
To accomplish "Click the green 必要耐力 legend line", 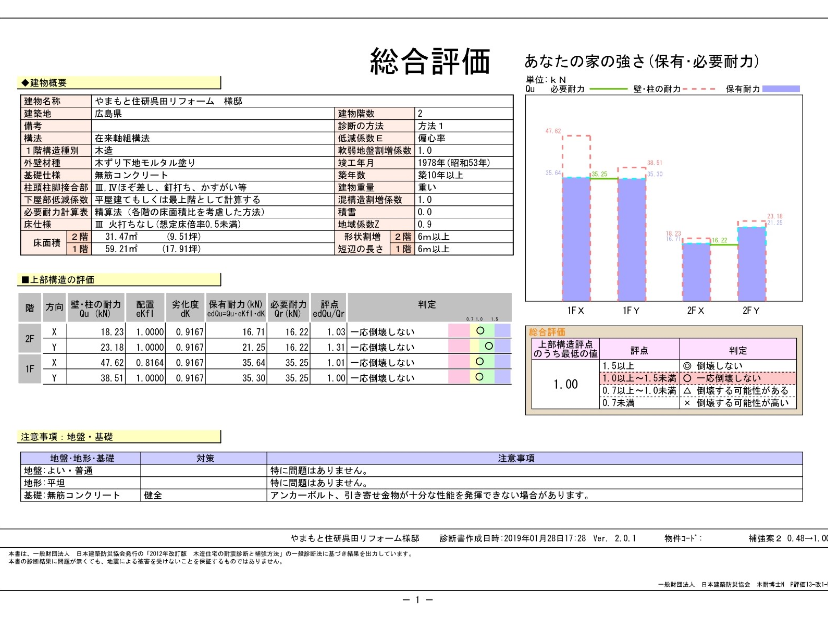I will click(608, 89).
